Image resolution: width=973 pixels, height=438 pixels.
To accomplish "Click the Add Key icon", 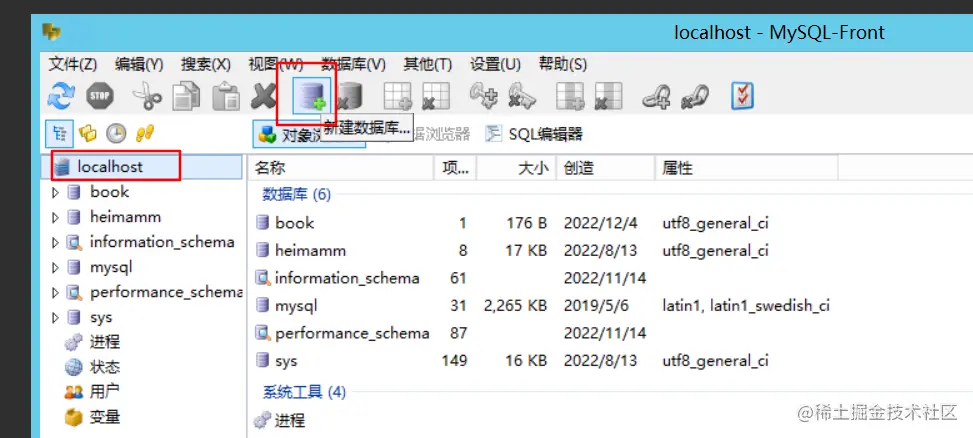I will (x=484, y=96).
